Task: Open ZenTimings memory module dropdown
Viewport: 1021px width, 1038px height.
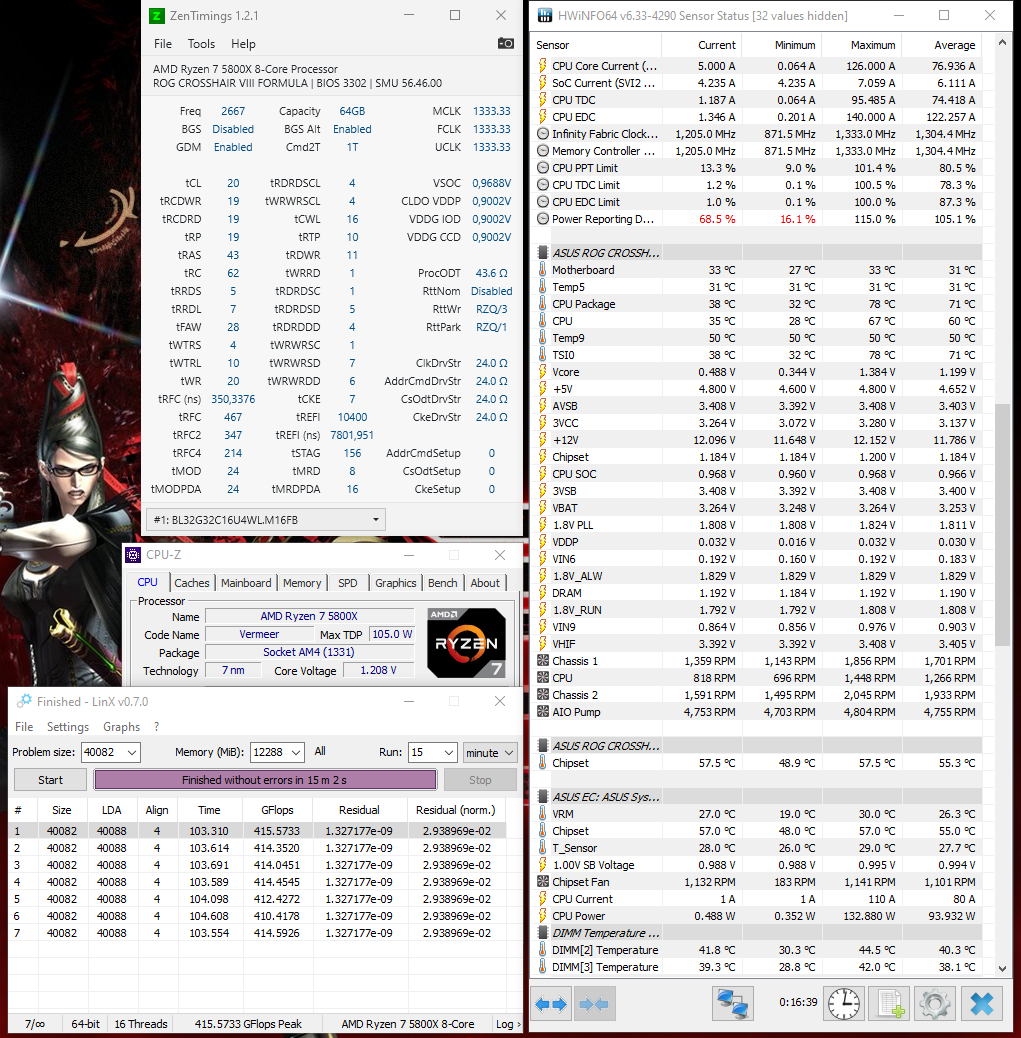Action: point(266,520)
